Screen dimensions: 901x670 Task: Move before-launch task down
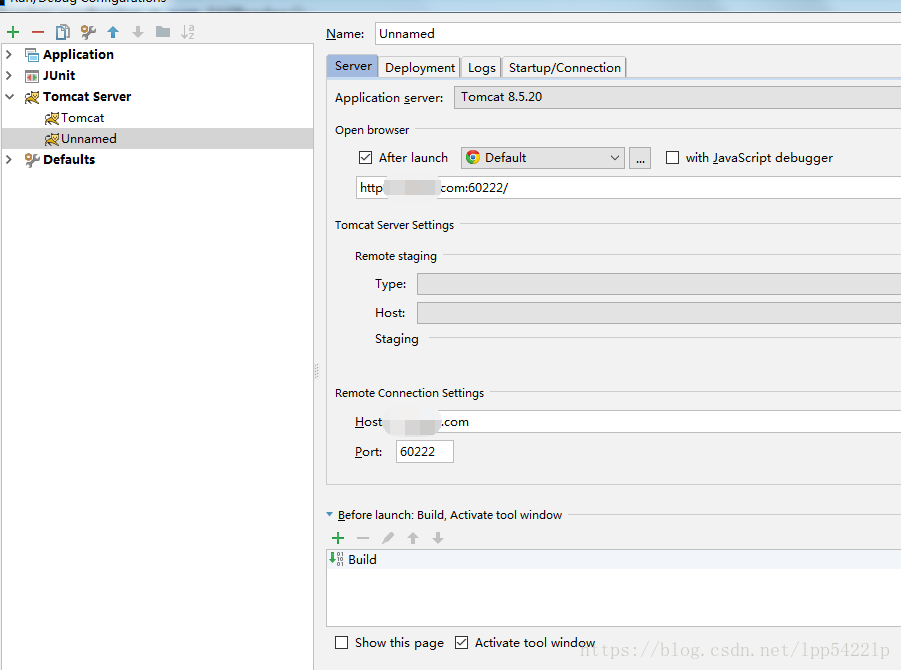tap(438, 538)
